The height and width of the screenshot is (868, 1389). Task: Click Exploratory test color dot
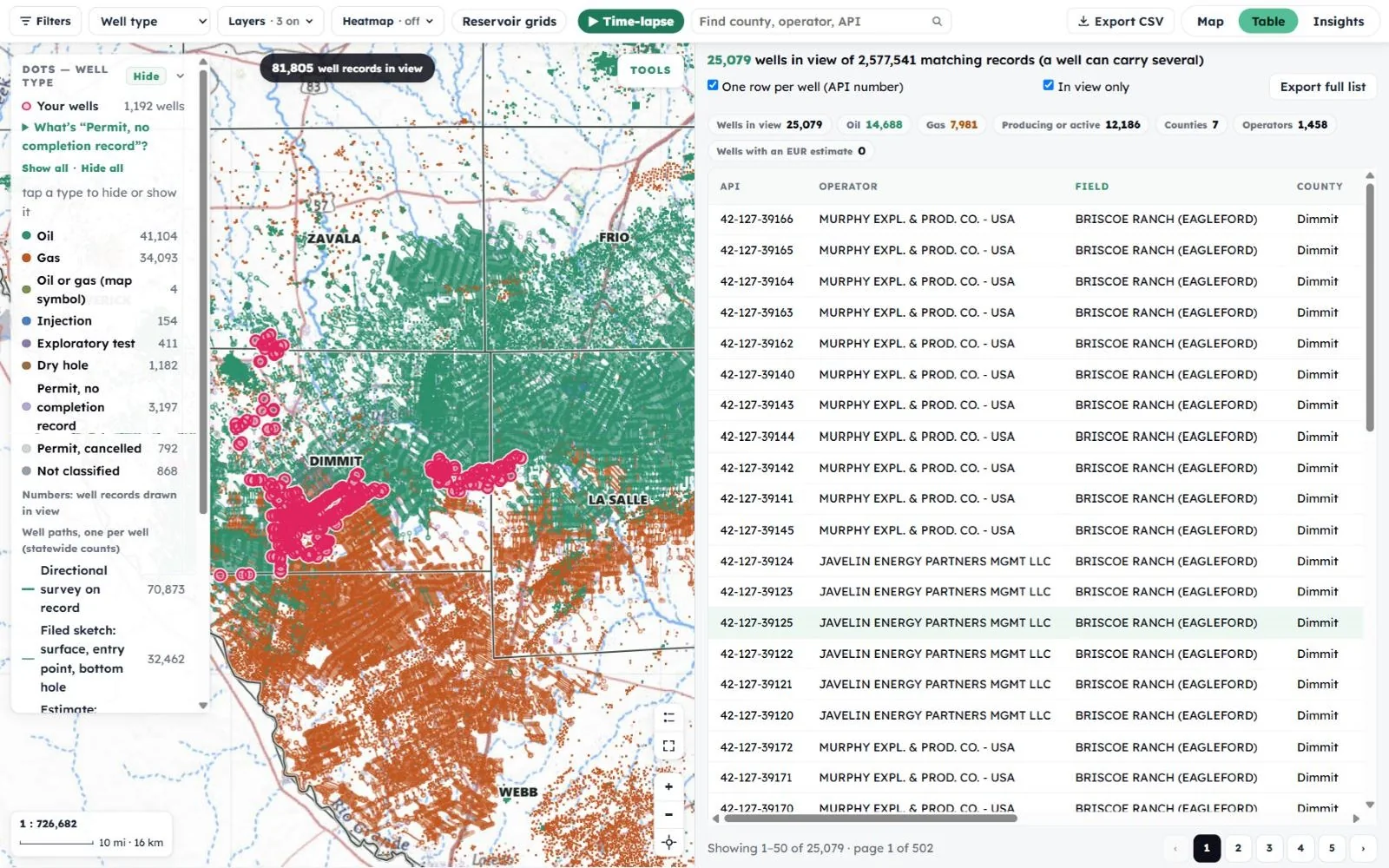(27, 344)
